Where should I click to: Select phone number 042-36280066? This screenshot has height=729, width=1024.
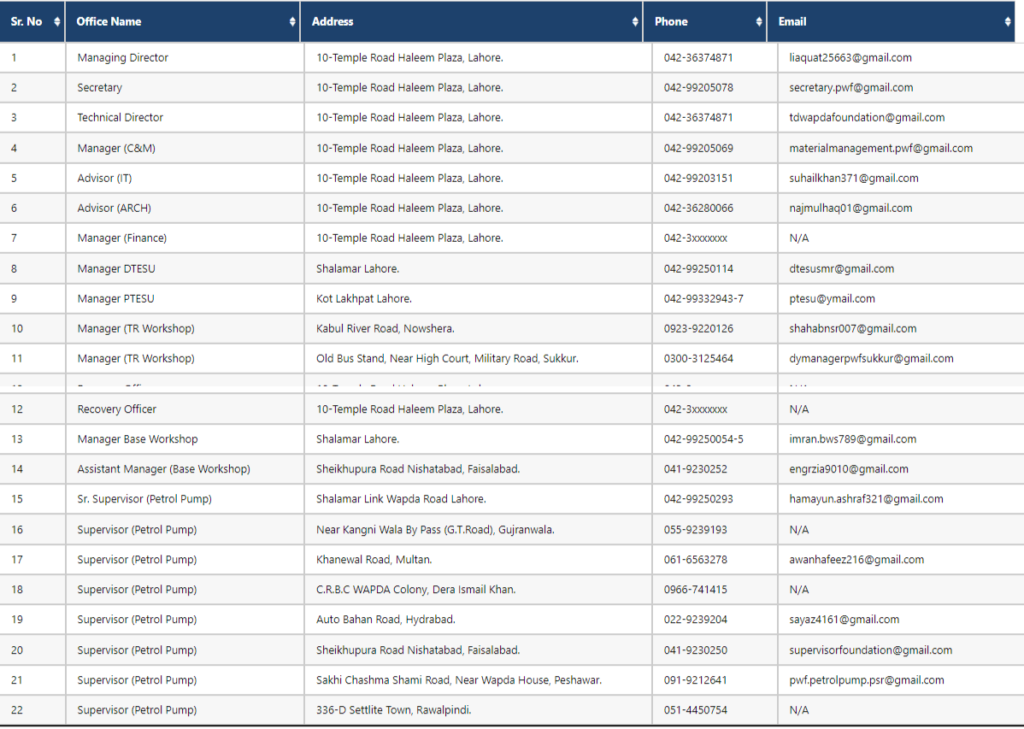pyautogui.click(x=698, y=208)
